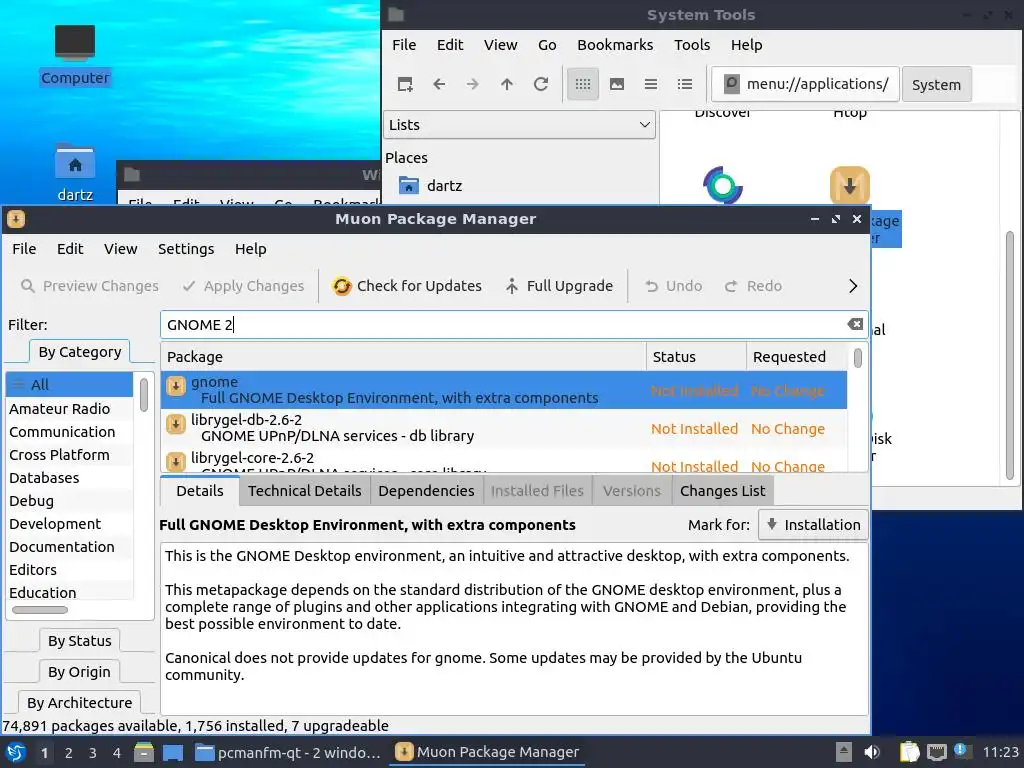Select Communication category
The image size is (1024, 768).
tap(69, 432)
